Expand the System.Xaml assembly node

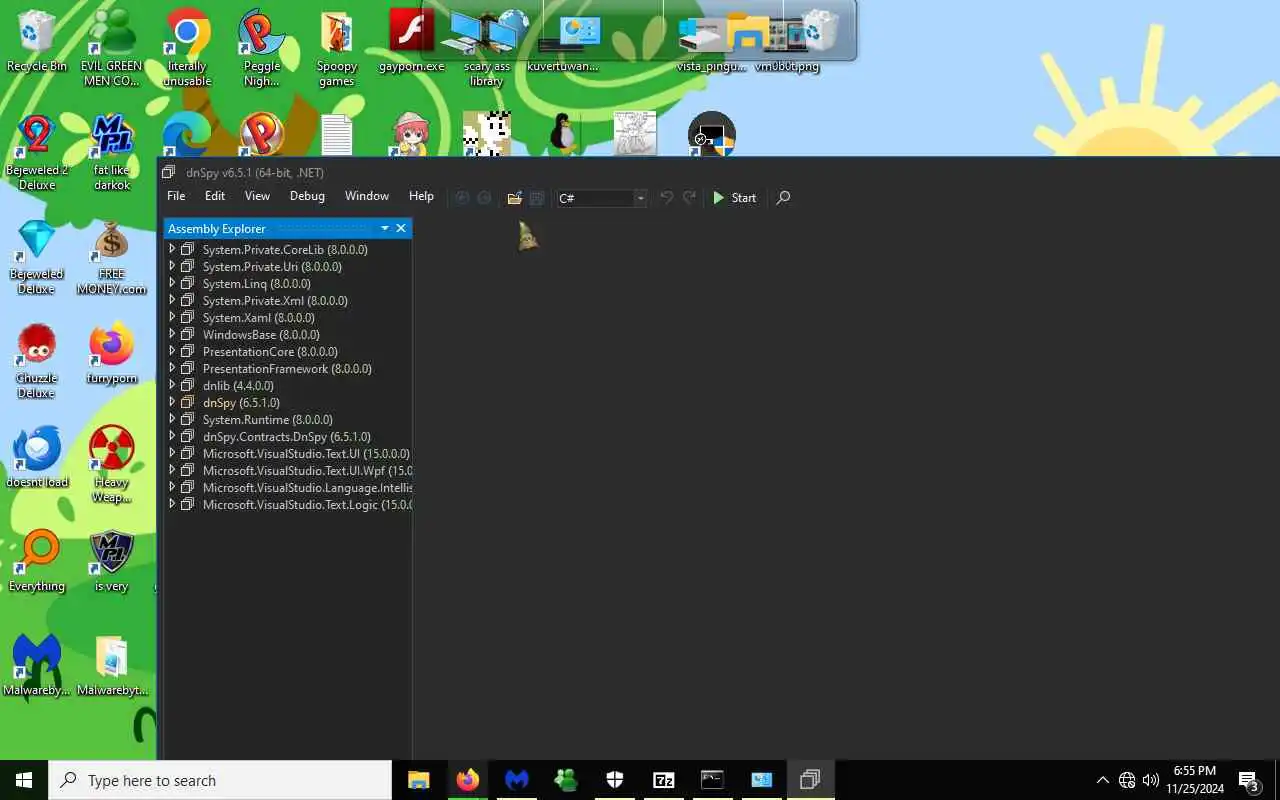172,317
